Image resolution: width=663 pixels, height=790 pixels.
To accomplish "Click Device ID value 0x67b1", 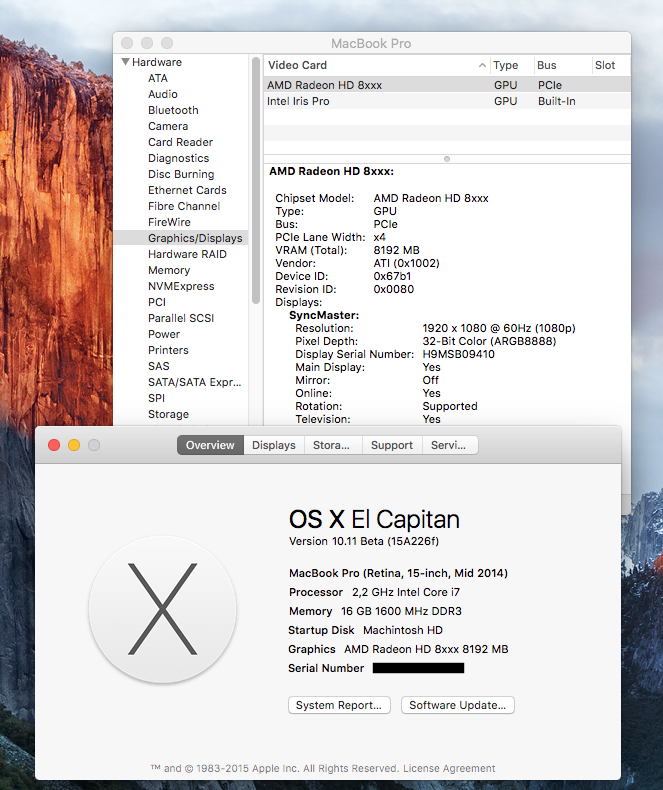I will point(392,276).
